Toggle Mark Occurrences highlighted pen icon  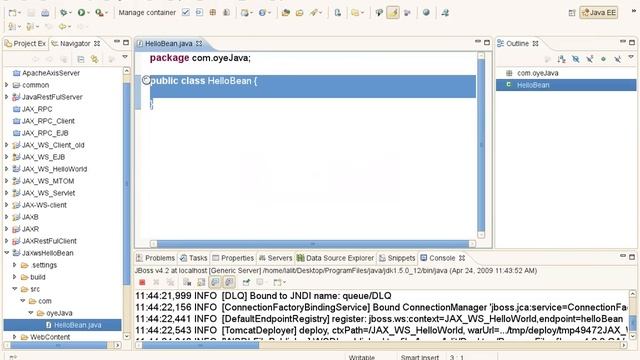[x=393, y=13]
